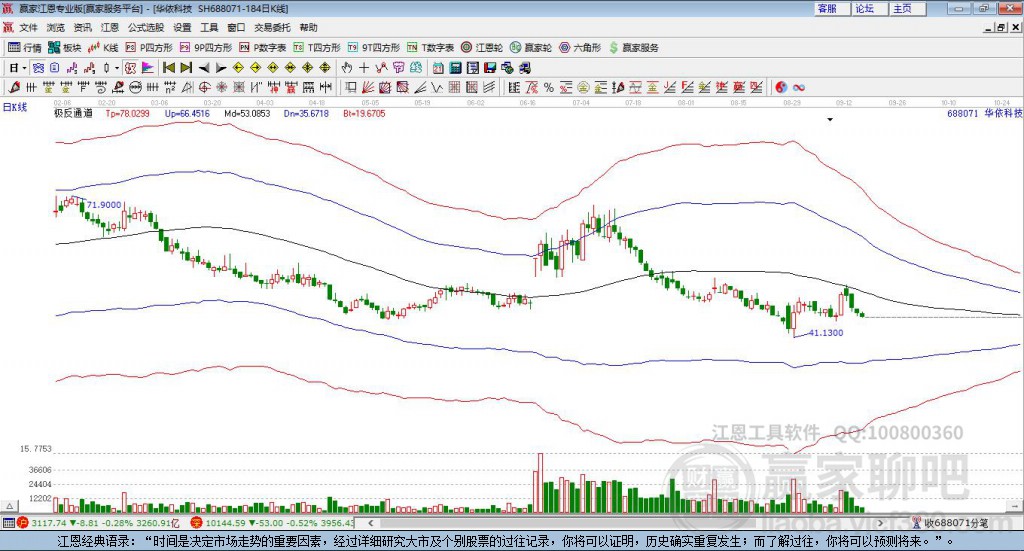Open the 交易委托 menu
This screenshot has height=551, width=1024.
[272, 27]
